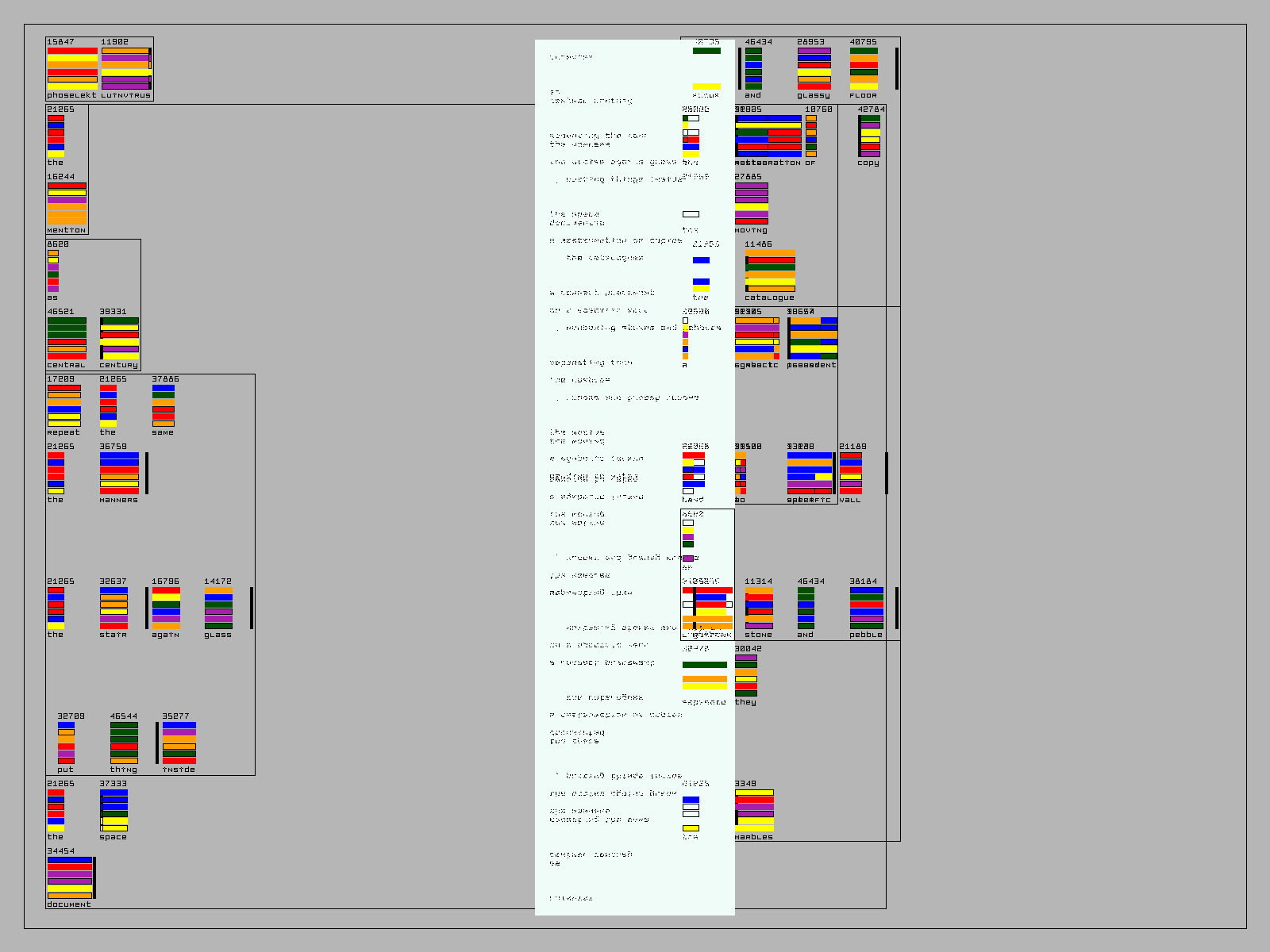Viewport: 1270px width, 952px height.
Task: Click the 'copy' word label
Action: coord(868,163)
